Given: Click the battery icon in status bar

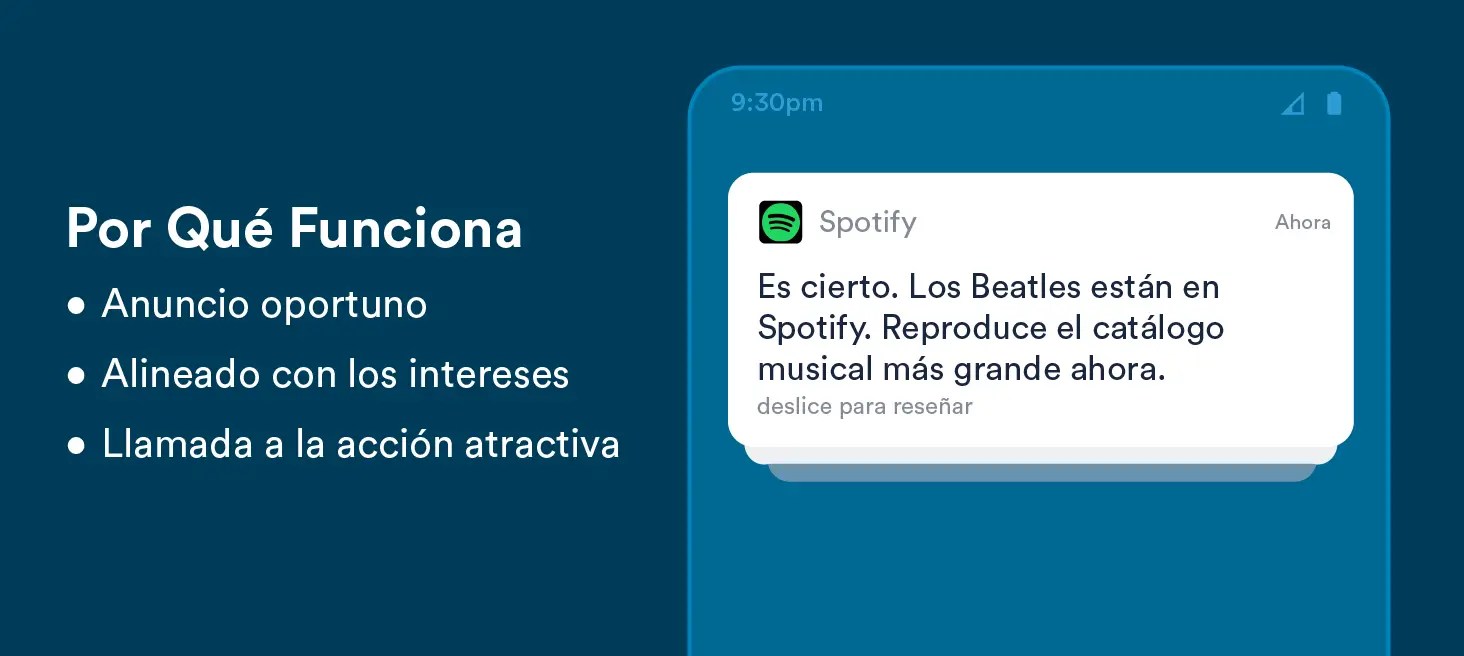Looking at the screenshot, I should pyautogui.click(x=1333, y=103).
